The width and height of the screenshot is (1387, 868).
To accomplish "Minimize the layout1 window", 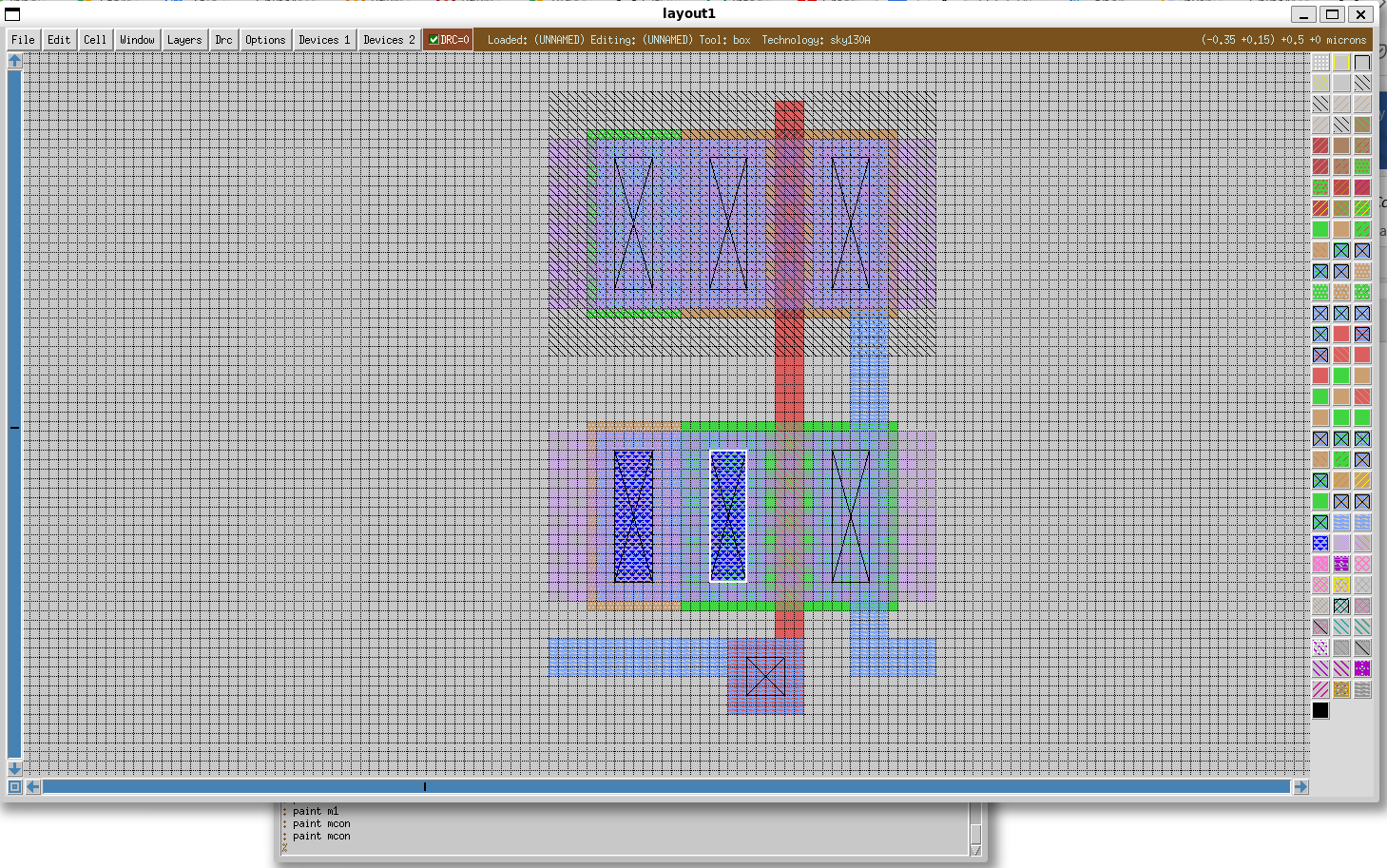I will pyautogui.click(x=1303, y=14).
